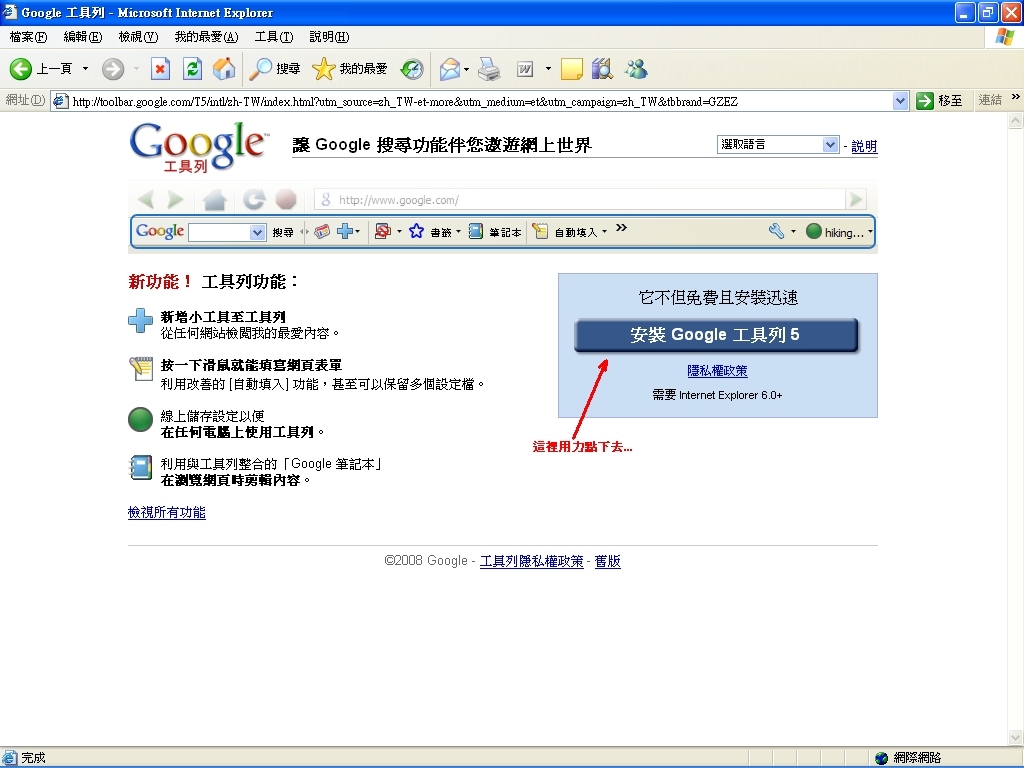Click the Mail envelope icon

(x=449, y=69)
